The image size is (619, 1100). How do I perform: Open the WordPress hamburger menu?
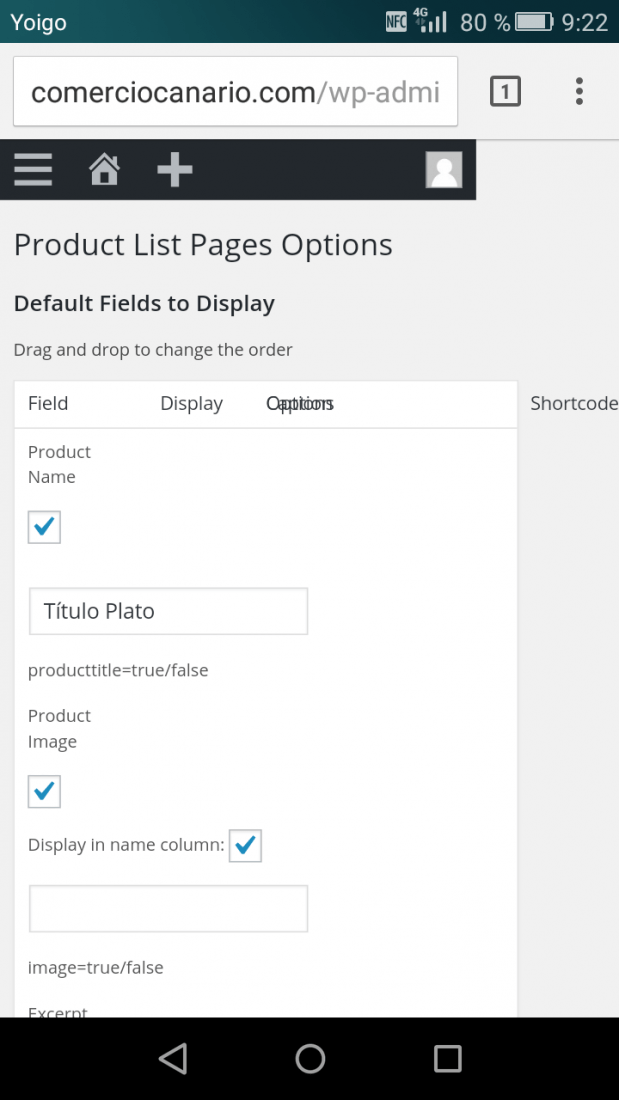[x=33, y=170]
